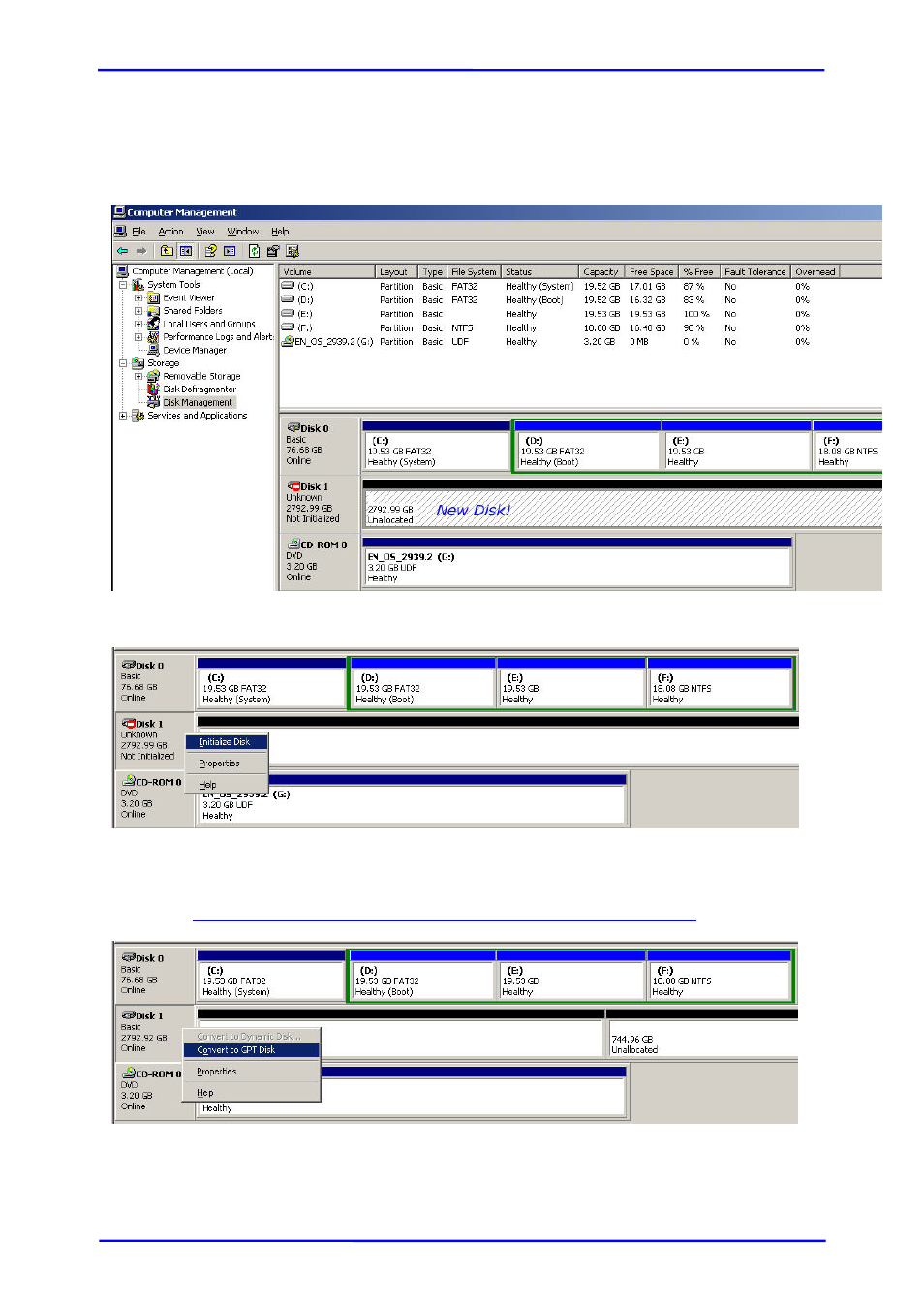Screen dimensions: 924x1308
Task: Select Disk Management in the tree
Action: point(198,402)
